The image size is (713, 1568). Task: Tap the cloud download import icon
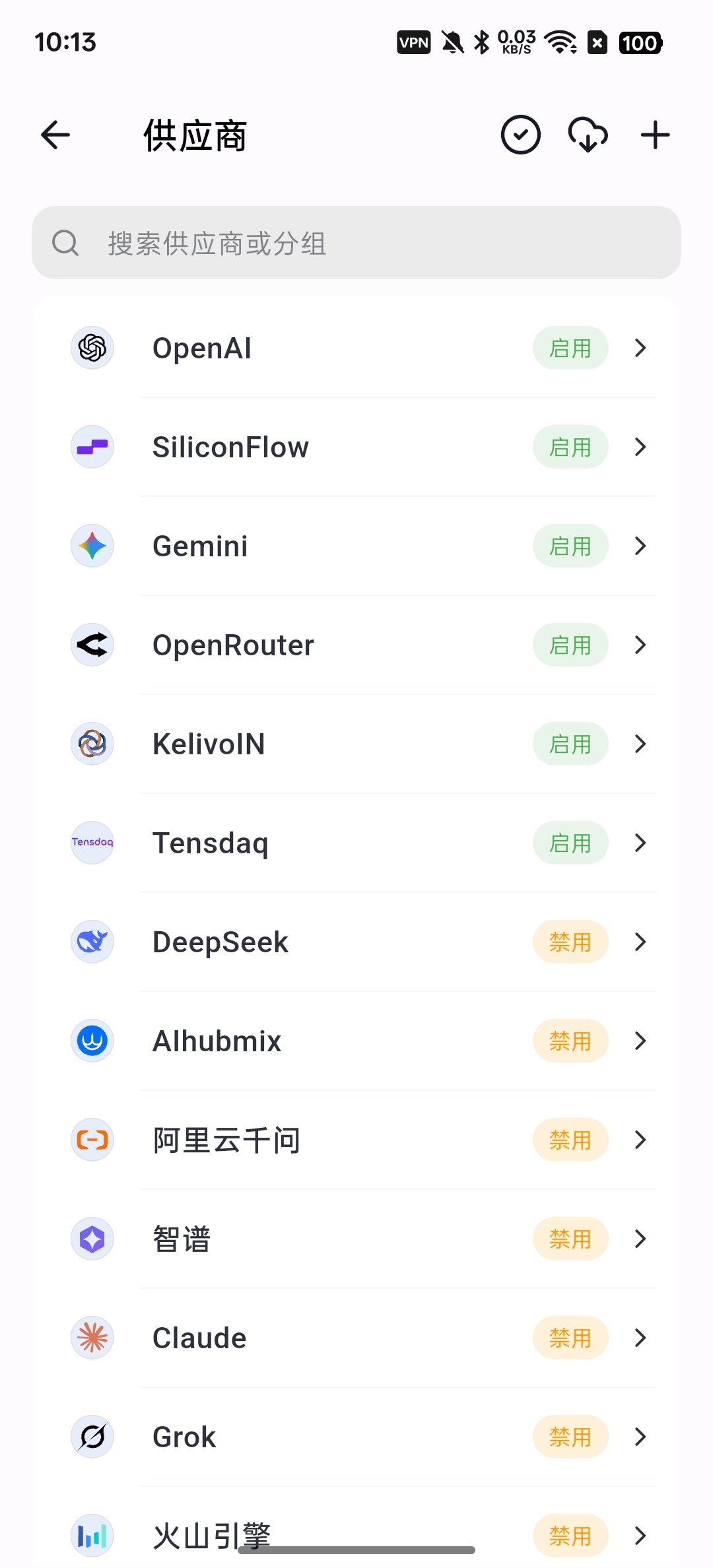(x=588, y=135)
